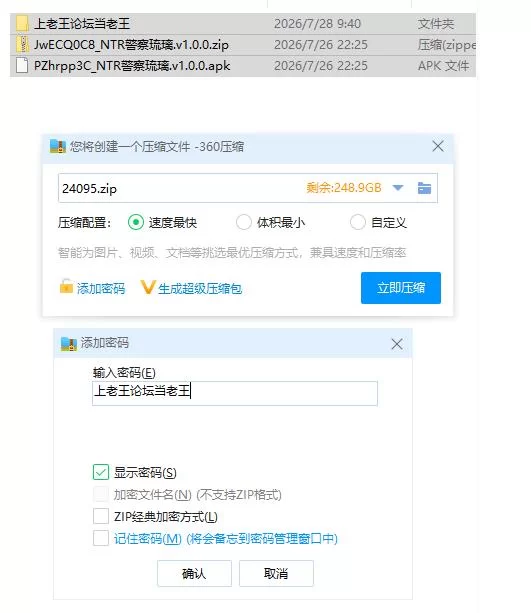
Task: Click the 立即压缩 button
Action: click(x=401, y=288)
